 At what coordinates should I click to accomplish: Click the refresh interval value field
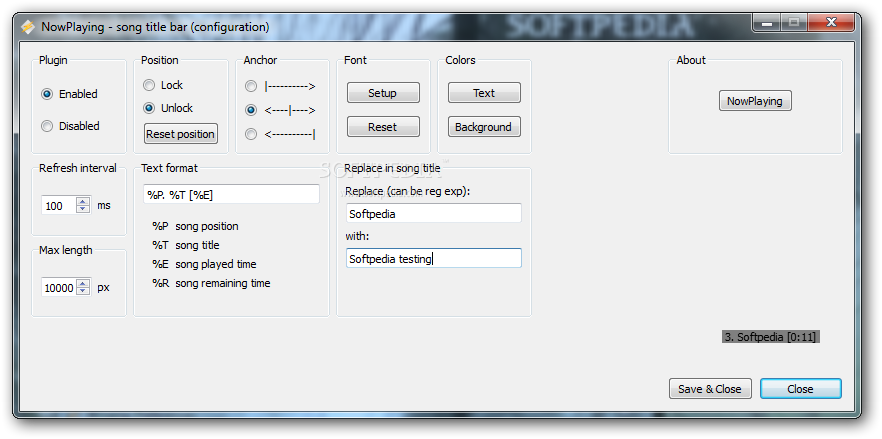coord(59,205)
